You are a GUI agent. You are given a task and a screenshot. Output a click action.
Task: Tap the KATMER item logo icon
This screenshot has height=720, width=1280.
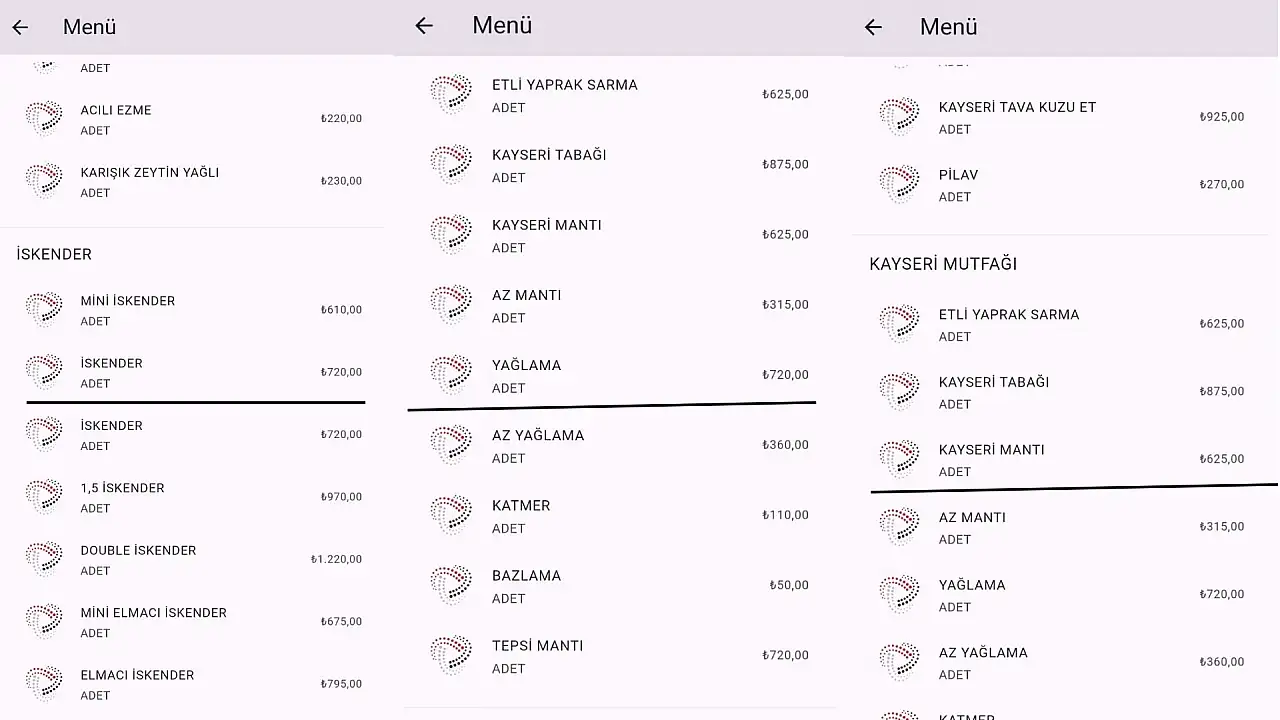point(451,515)
